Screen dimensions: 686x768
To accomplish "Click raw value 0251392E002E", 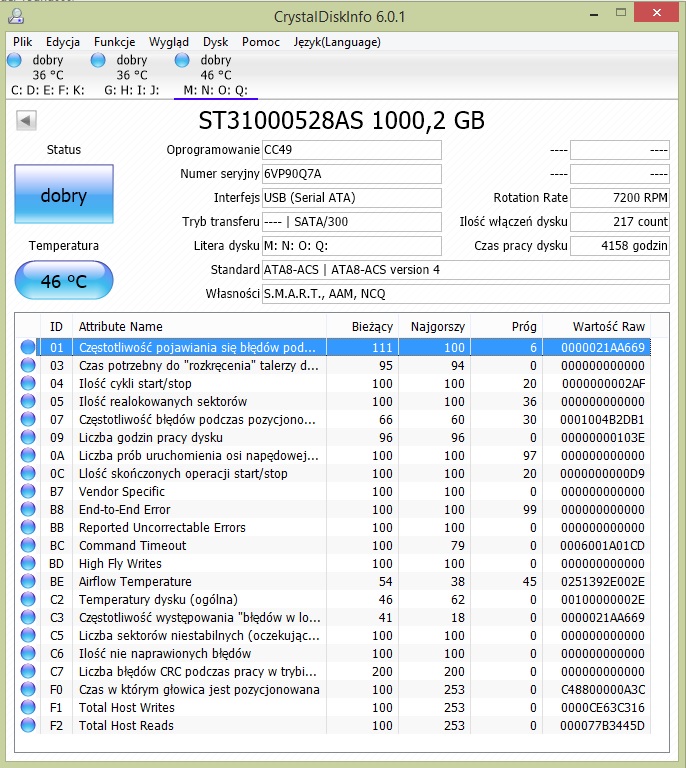I will click(603, 582).
